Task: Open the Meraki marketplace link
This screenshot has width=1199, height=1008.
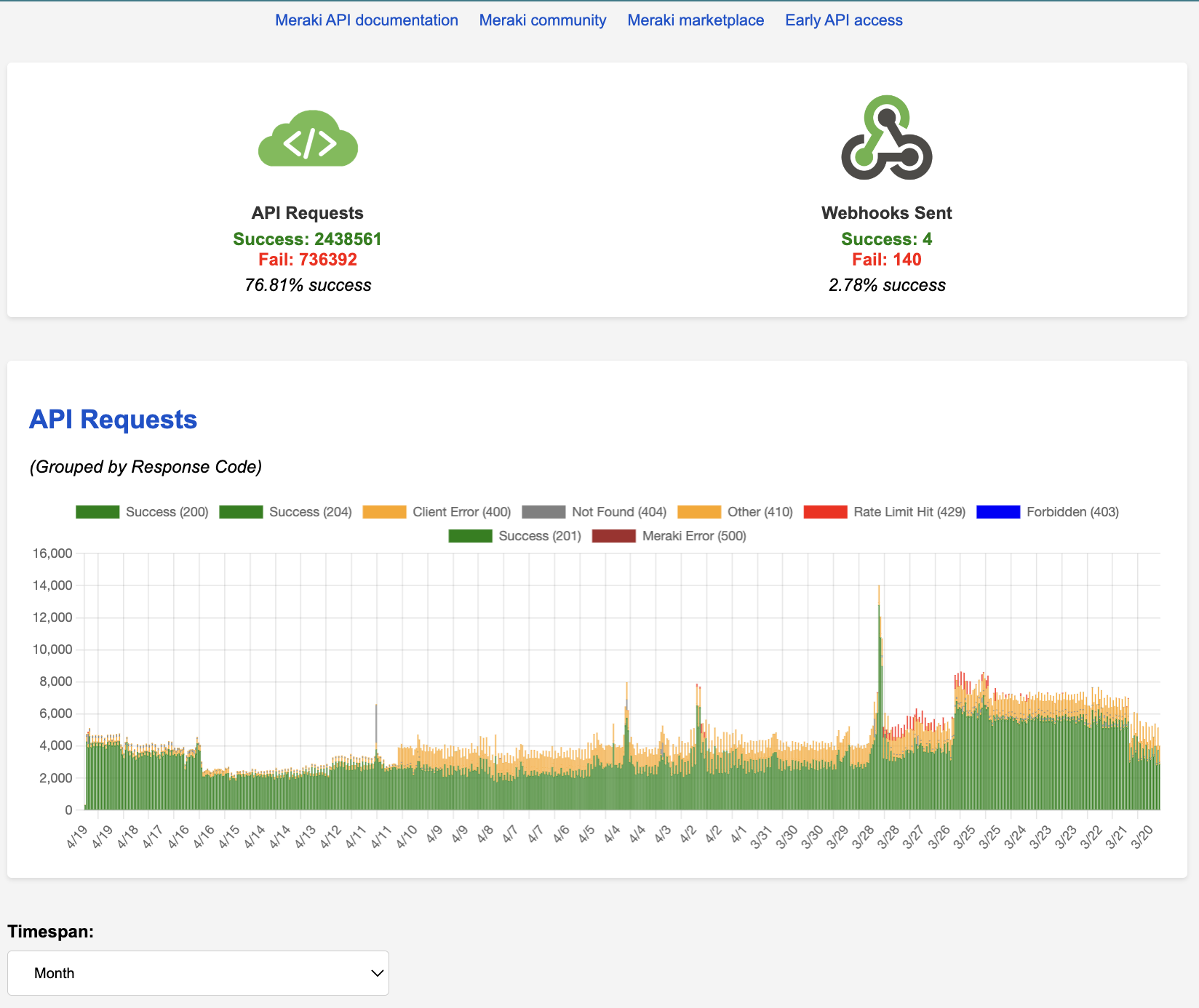Action: click(x=696, y=20)
